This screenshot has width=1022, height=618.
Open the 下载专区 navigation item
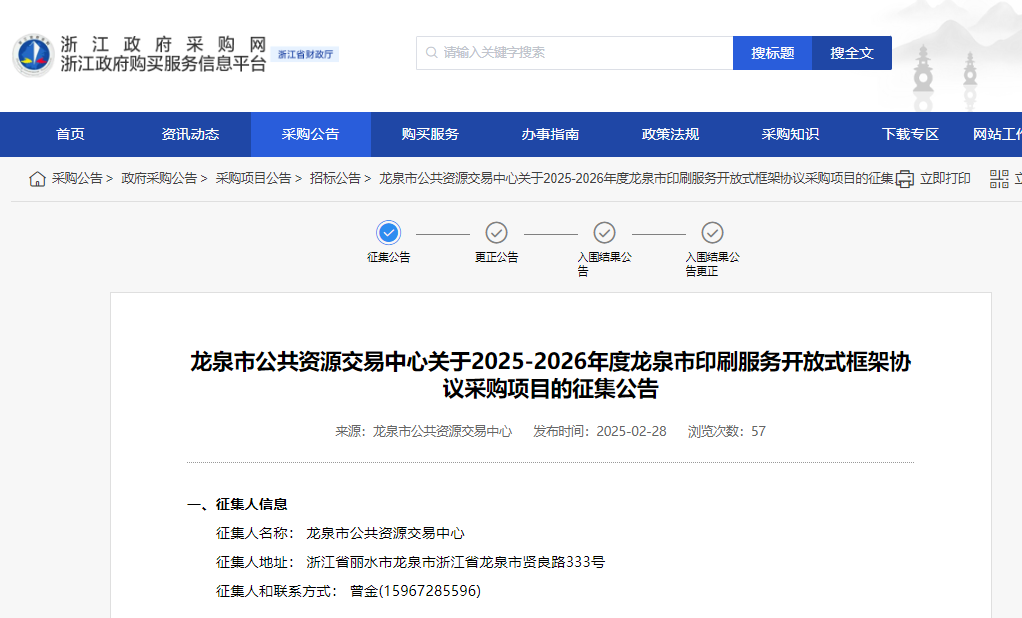click(910, 135)
